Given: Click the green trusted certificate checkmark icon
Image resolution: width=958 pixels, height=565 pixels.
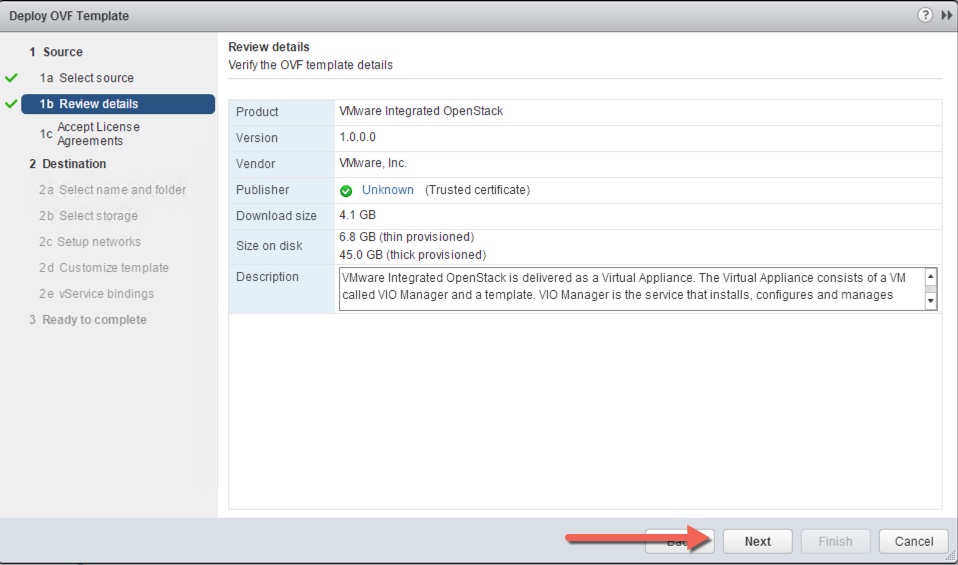Looking at the screenshot, I should pos(346,190).
